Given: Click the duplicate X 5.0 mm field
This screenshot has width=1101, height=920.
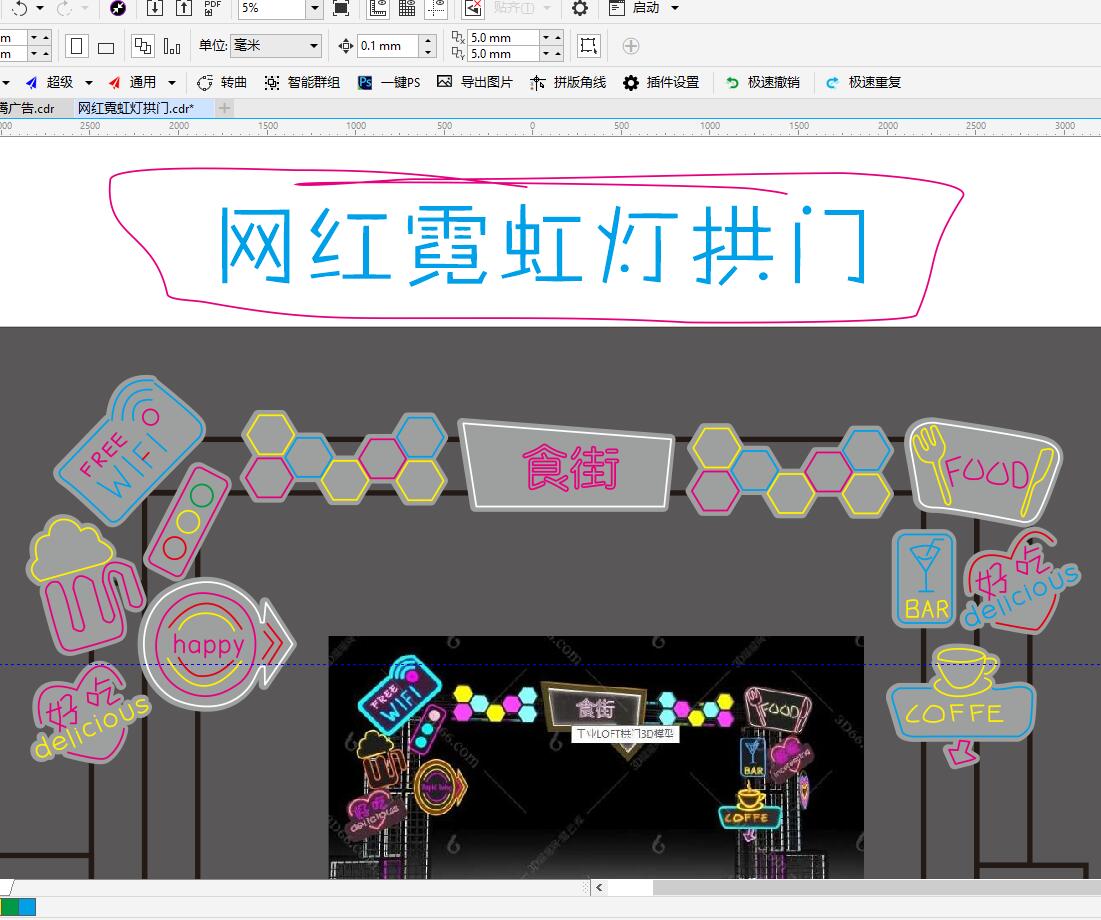Looking at the screenshot, I should (x=503, y=37).
